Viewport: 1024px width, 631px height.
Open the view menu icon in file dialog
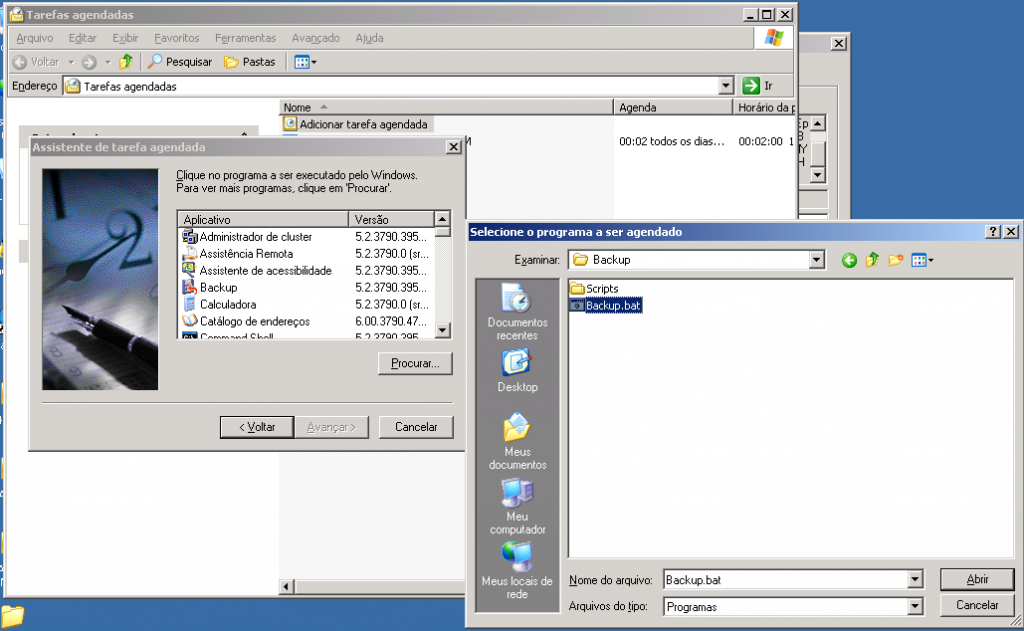(x=922, y=261)
